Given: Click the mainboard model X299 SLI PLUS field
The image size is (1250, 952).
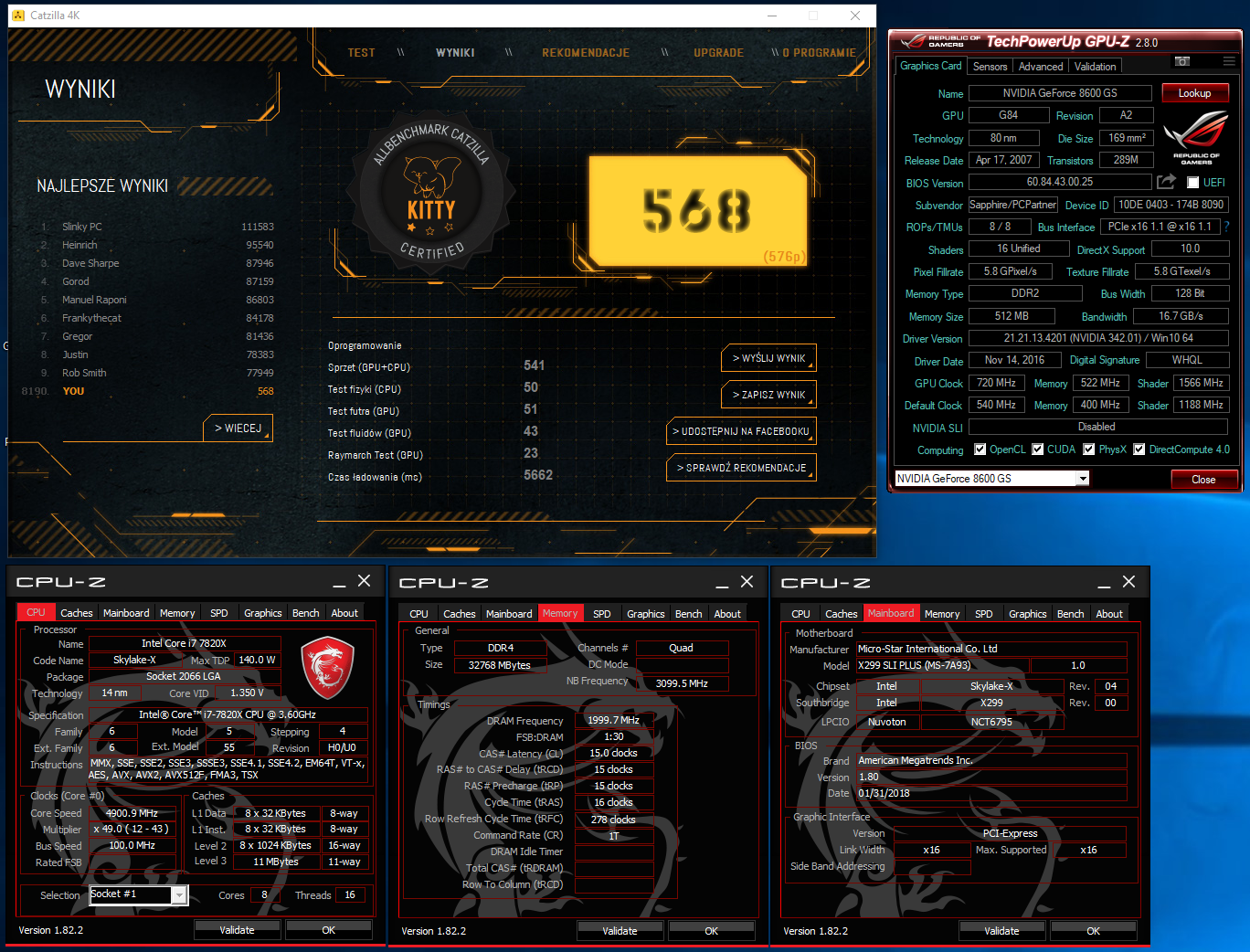Looking at the screenshot, I should pyautogui.click(x=942, y=665).
